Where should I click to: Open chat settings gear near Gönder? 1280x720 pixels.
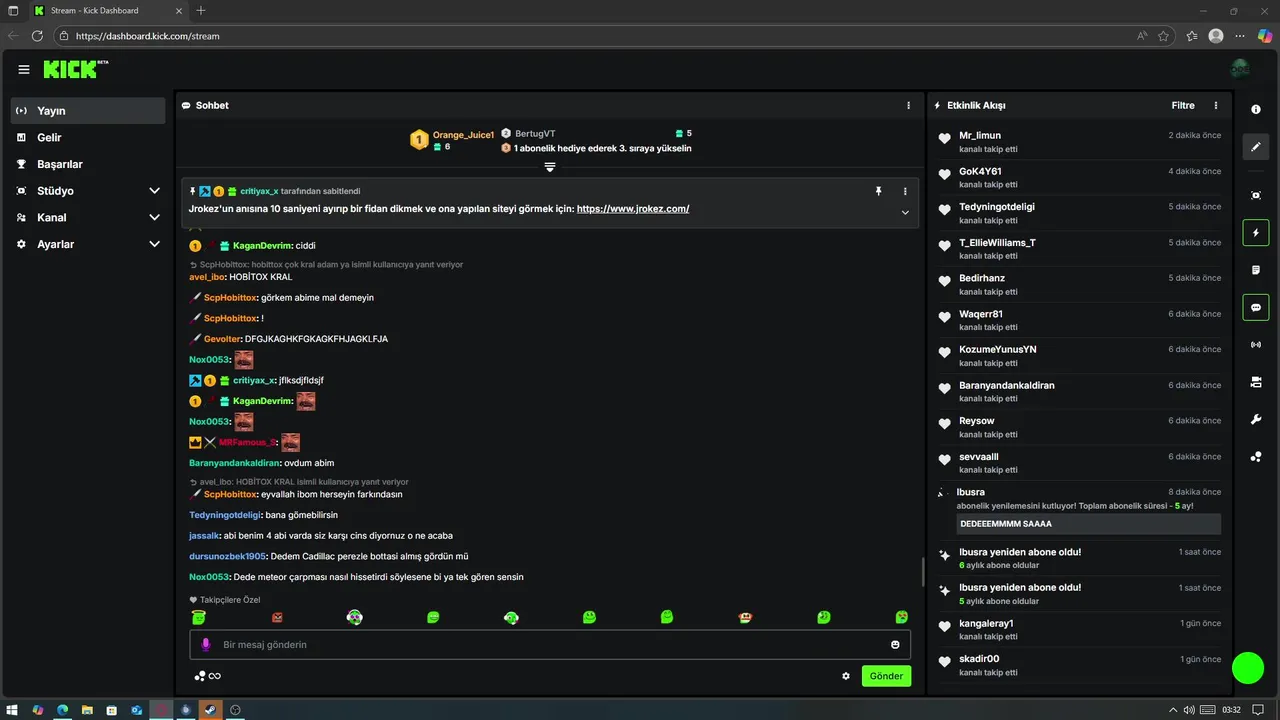[846, 676]
